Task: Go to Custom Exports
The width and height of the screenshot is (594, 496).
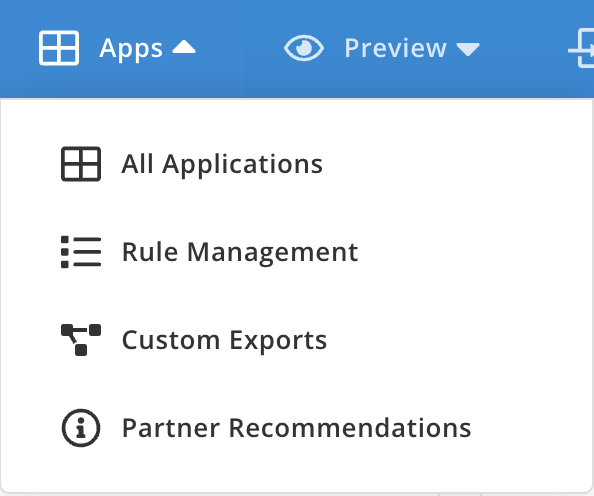Action: [x=224, y=340]
